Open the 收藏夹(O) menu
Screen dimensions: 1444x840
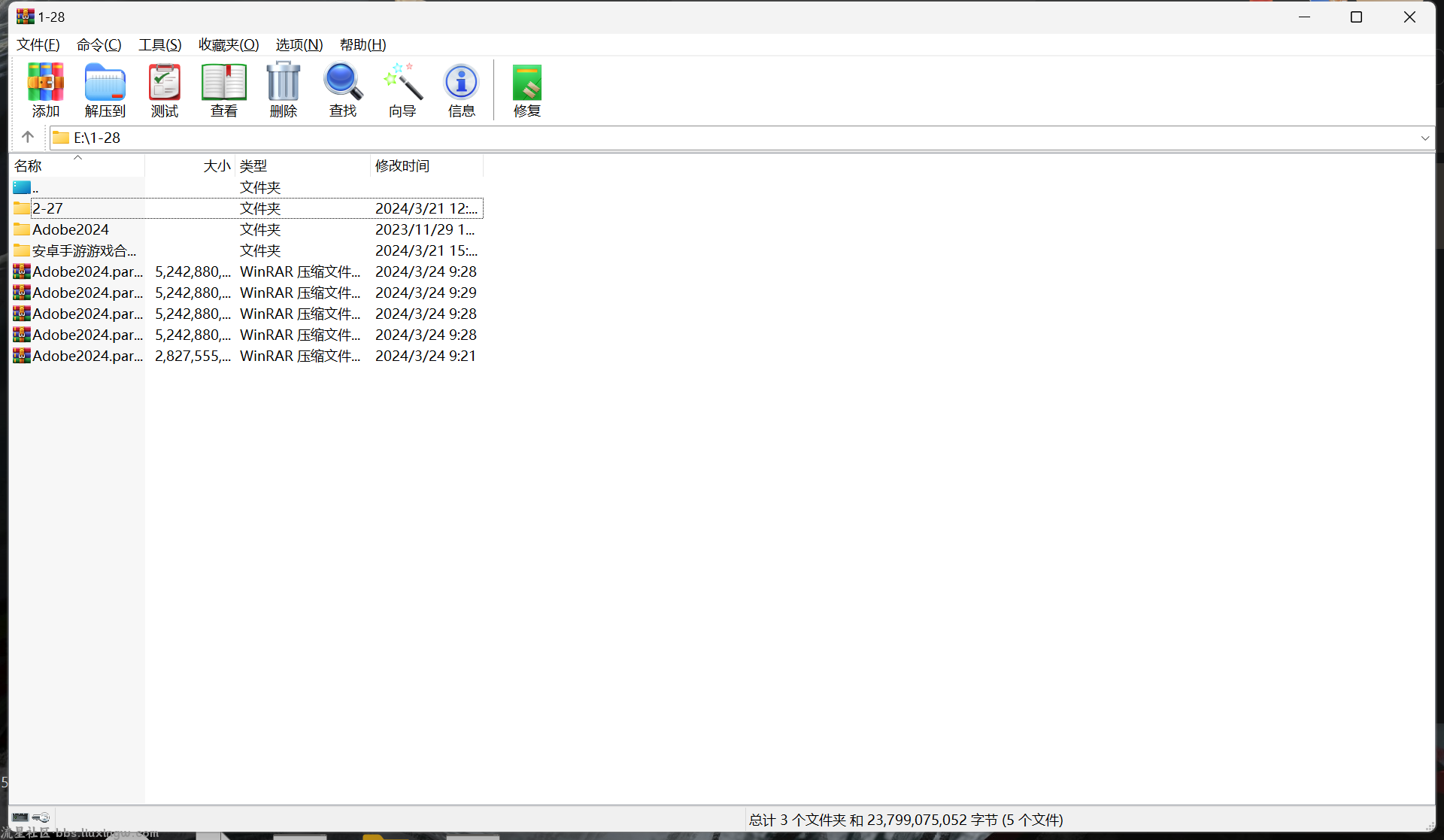pos(229,44)
